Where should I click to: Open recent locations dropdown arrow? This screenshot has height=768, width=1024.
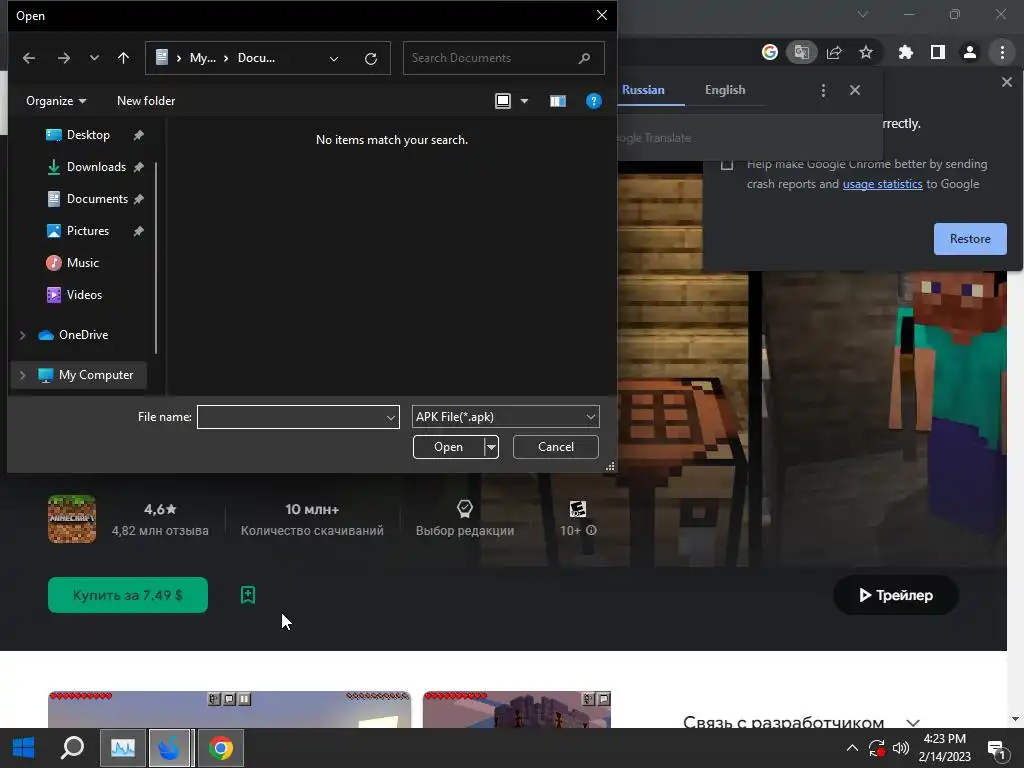[x=95, y=58]
